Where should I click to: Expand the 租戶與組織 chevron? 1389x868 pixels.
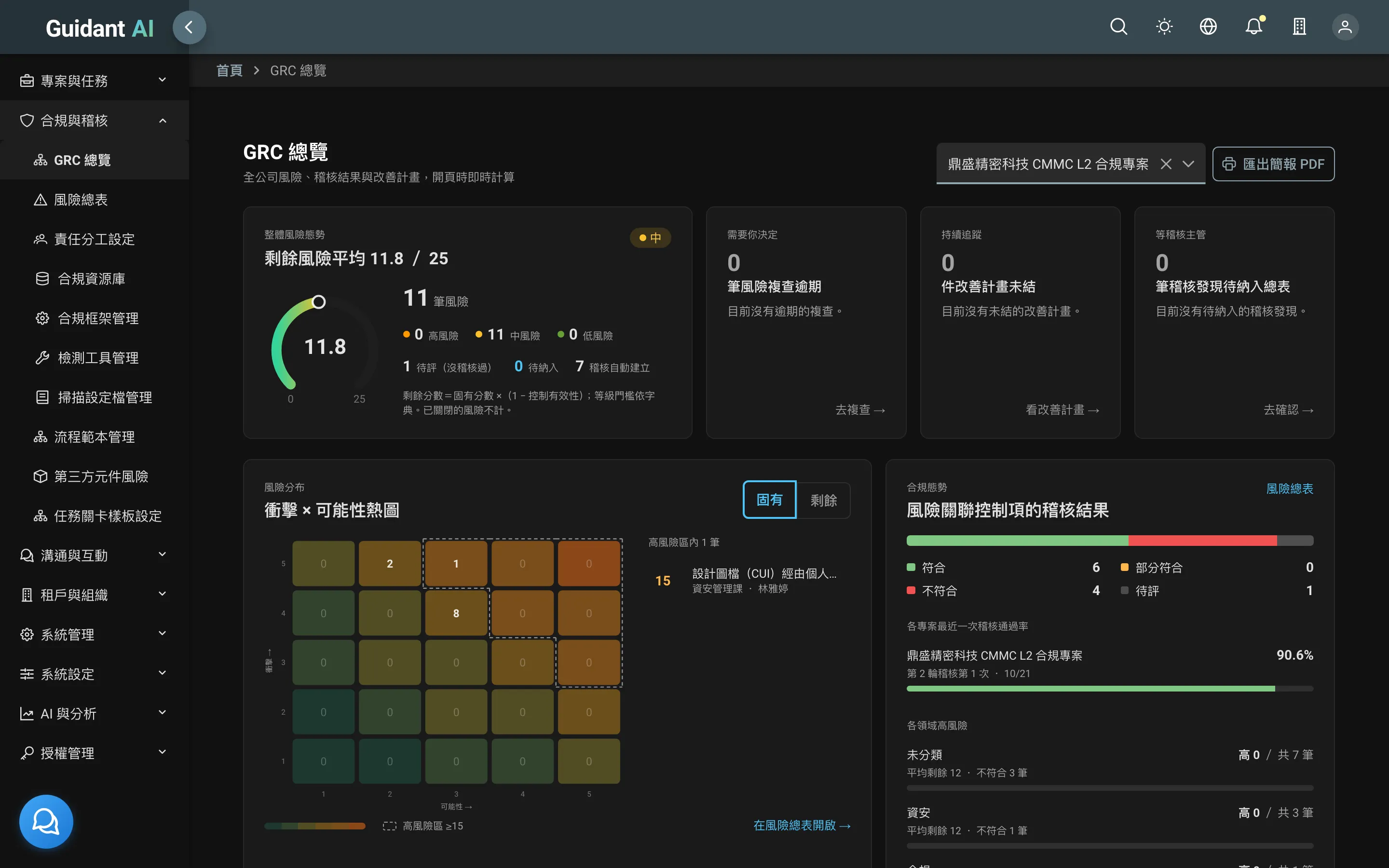pos(163,594)
